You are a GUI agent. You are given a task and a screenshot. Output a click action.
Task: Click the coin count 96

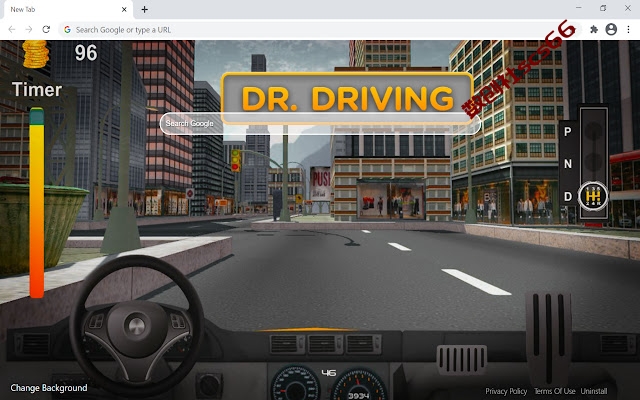pyautogui.click(x=86, y=53)
